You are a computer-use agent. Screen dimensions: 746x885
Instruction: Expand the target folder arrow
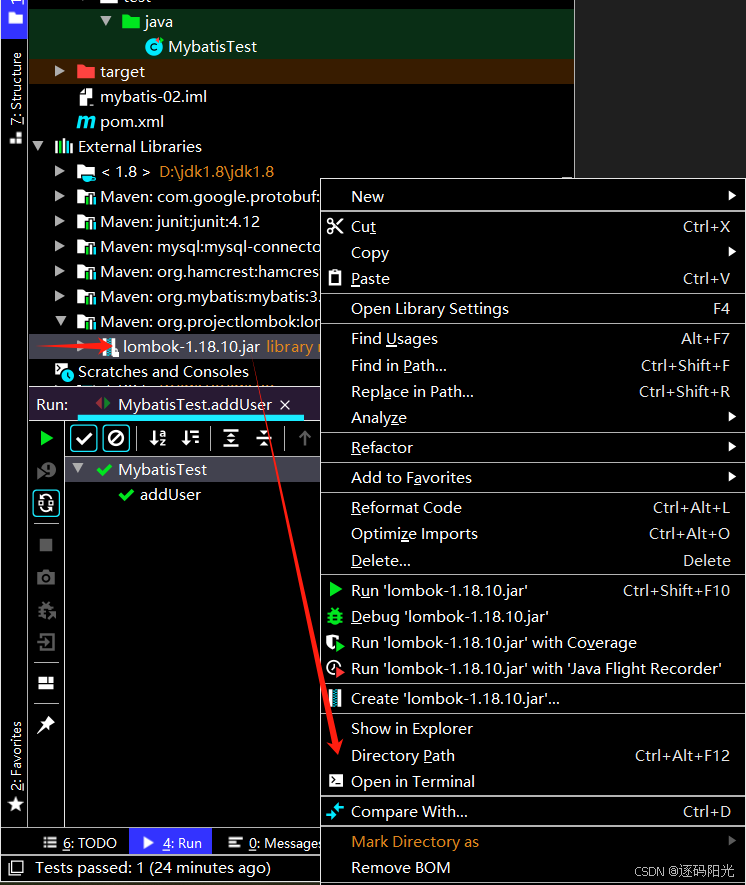(59, 71)
